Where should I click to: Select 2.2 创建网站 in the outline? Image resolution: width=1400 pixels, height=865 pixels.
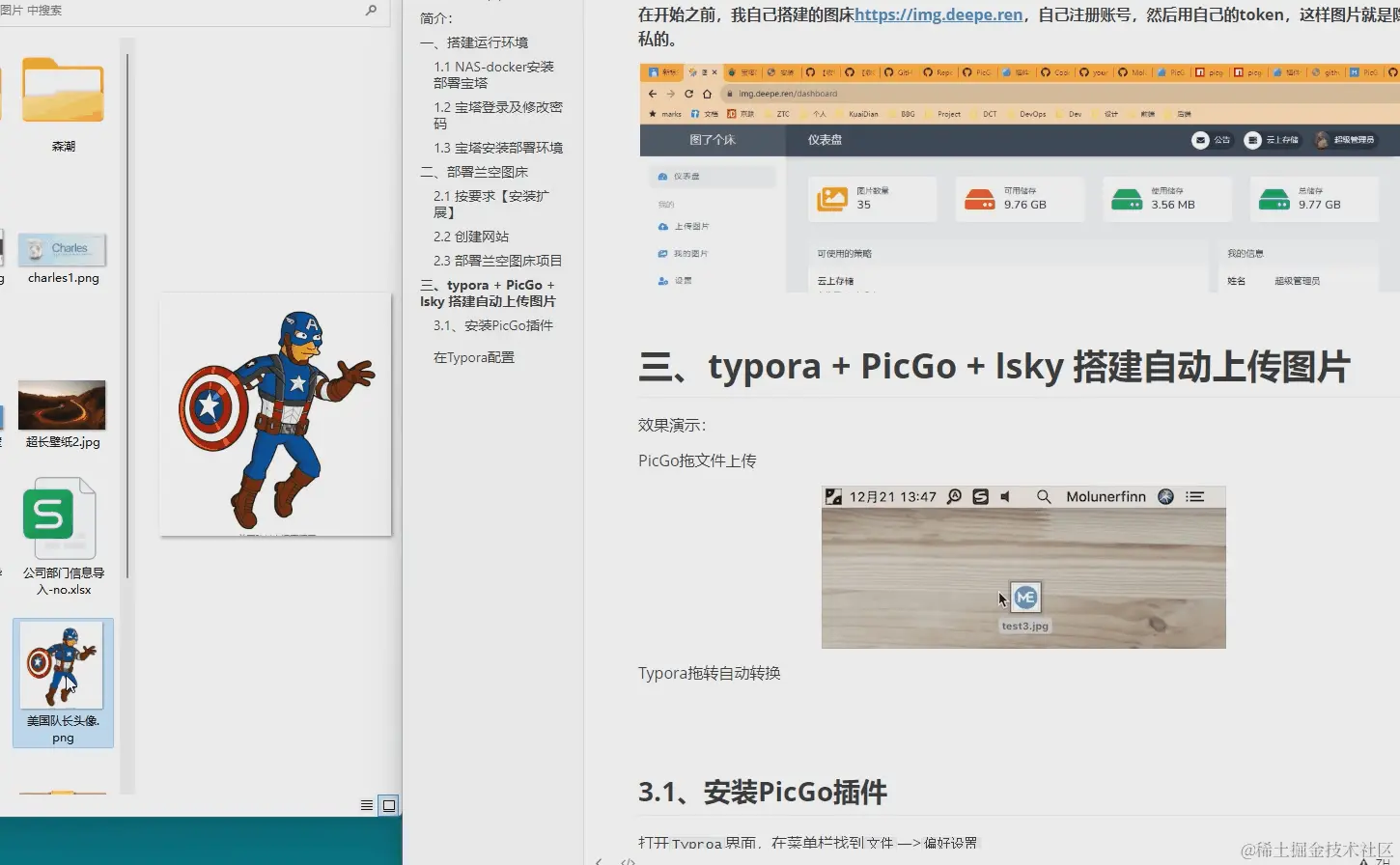(474, 236)
